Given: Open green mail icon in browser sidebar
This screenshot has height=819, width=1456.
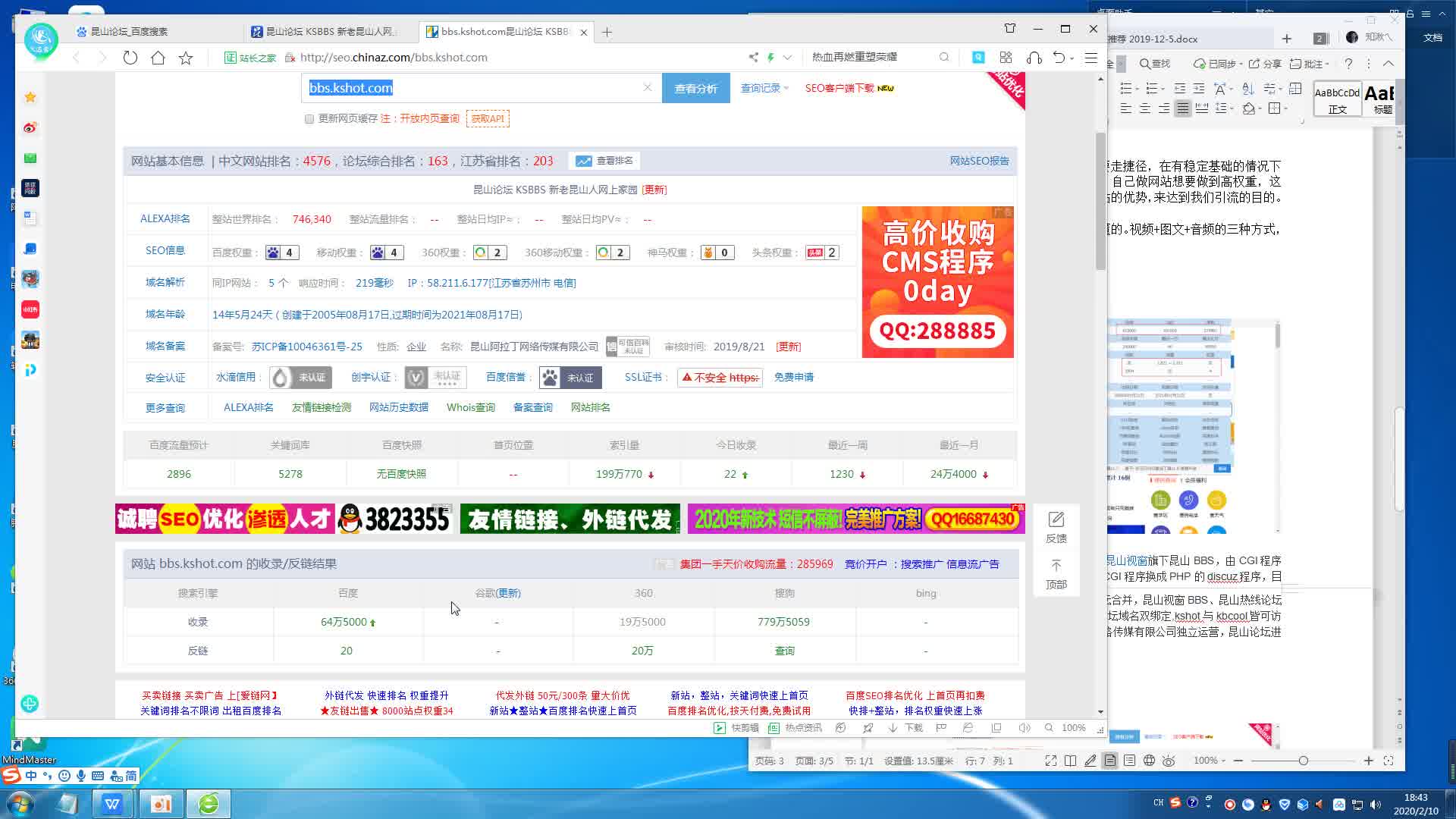Looking at the screenshot, I should point(30,158).
